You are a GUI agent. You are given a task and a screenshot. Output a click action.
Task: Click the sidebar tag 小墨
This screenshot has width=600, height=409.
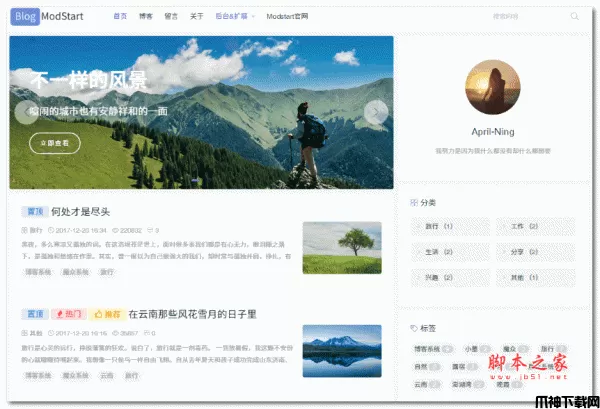pyautogui.click(x=477, y=349)
